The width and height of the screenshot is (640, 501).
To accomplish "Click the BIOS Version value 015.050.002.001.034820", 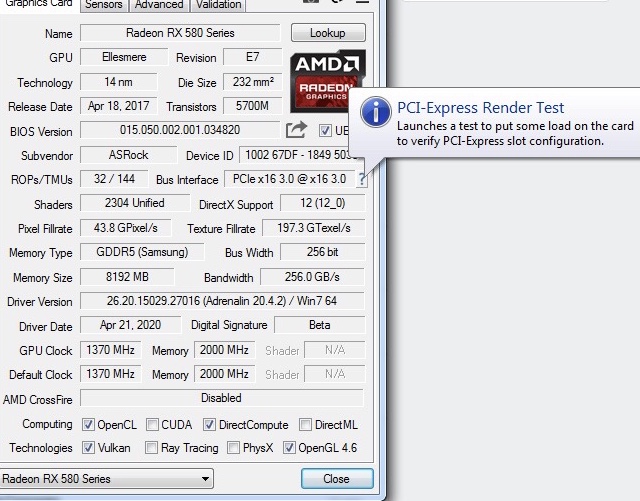I will (180, 130).
